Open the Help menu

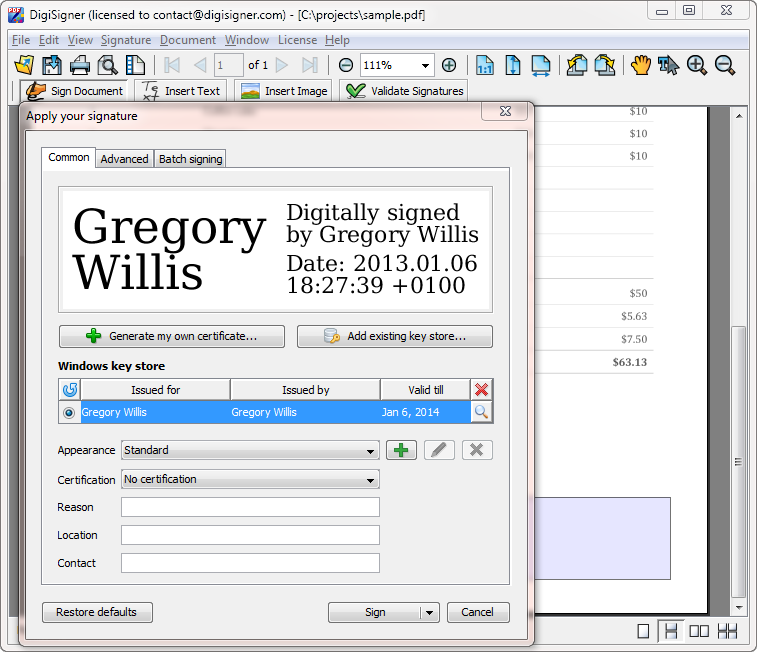337,40
